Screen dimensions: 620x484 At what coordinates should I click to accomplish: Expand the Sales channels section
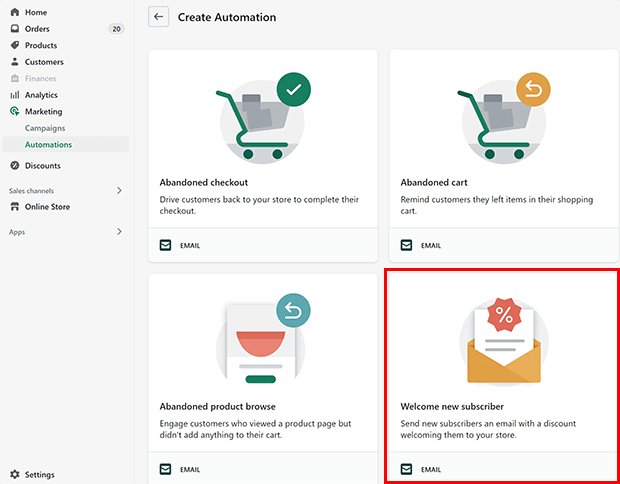(x=119, y=190)
